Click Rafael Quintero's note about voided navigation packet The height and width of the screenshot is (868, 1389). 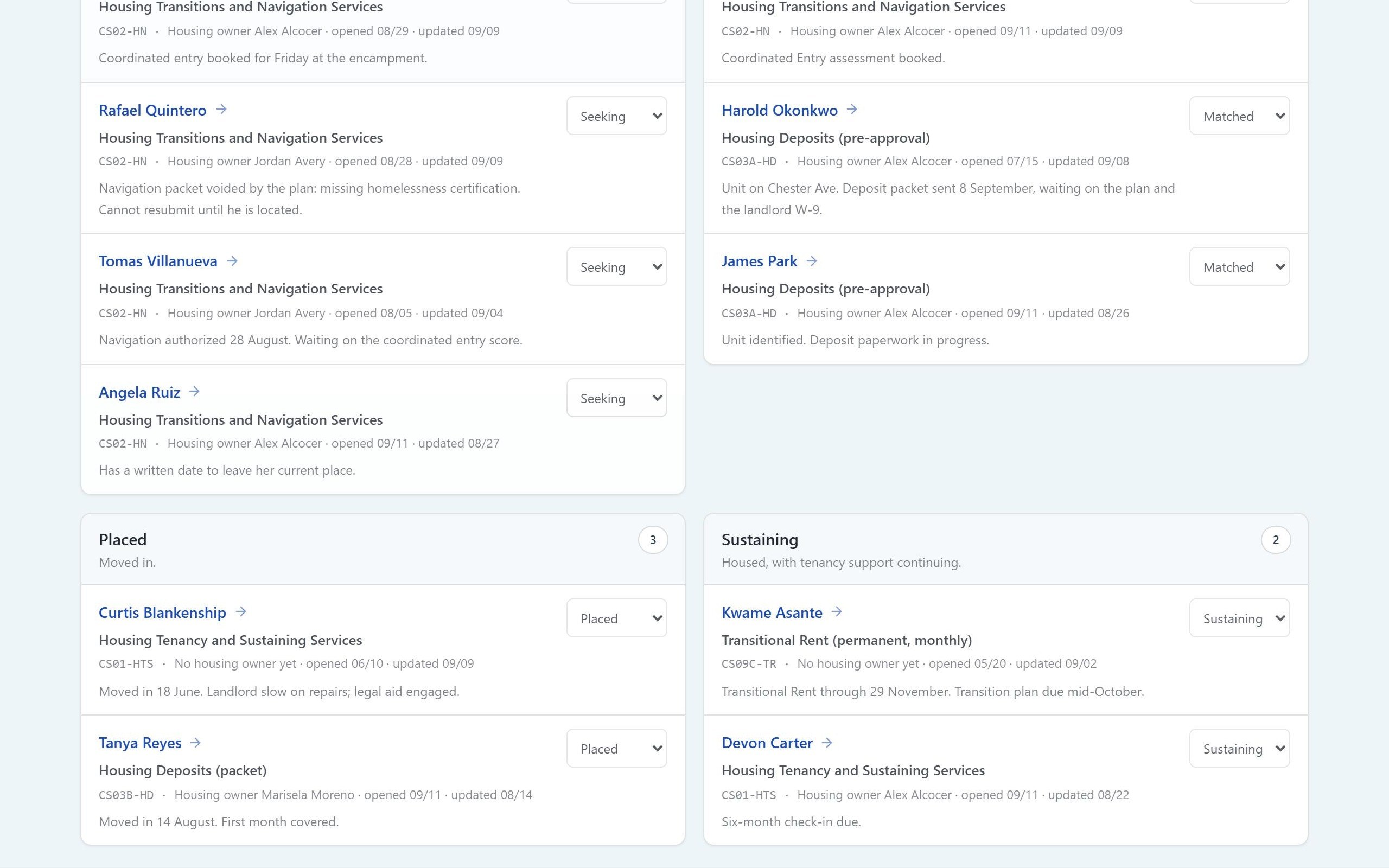[309, 199]
